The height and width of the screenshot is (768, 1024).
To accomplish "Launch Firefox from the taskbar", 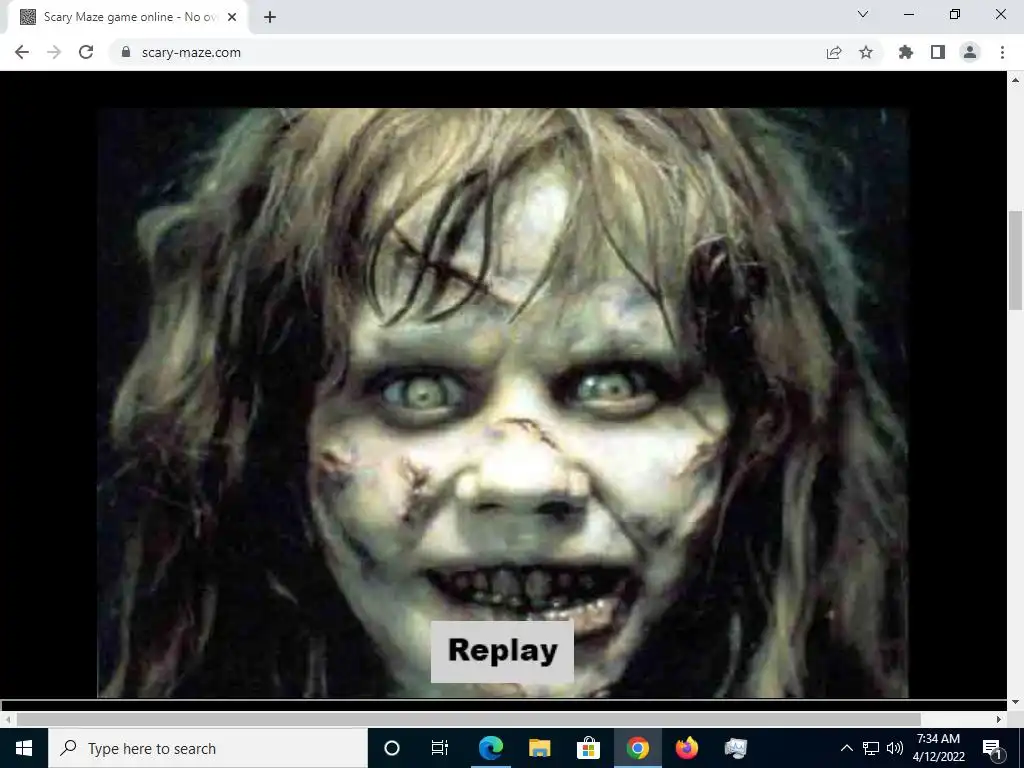I will coord(686,748).
